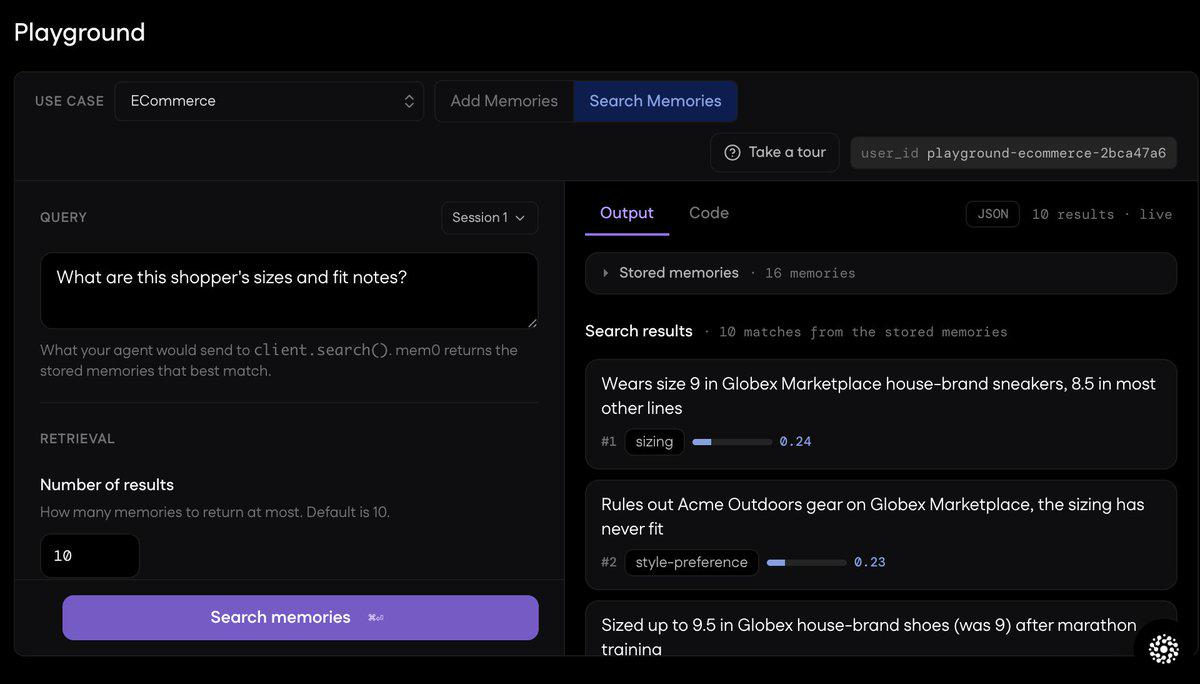Click the RETRIEVAL section label
This screenshot has width=1200, height=684.
coord(77,439)
